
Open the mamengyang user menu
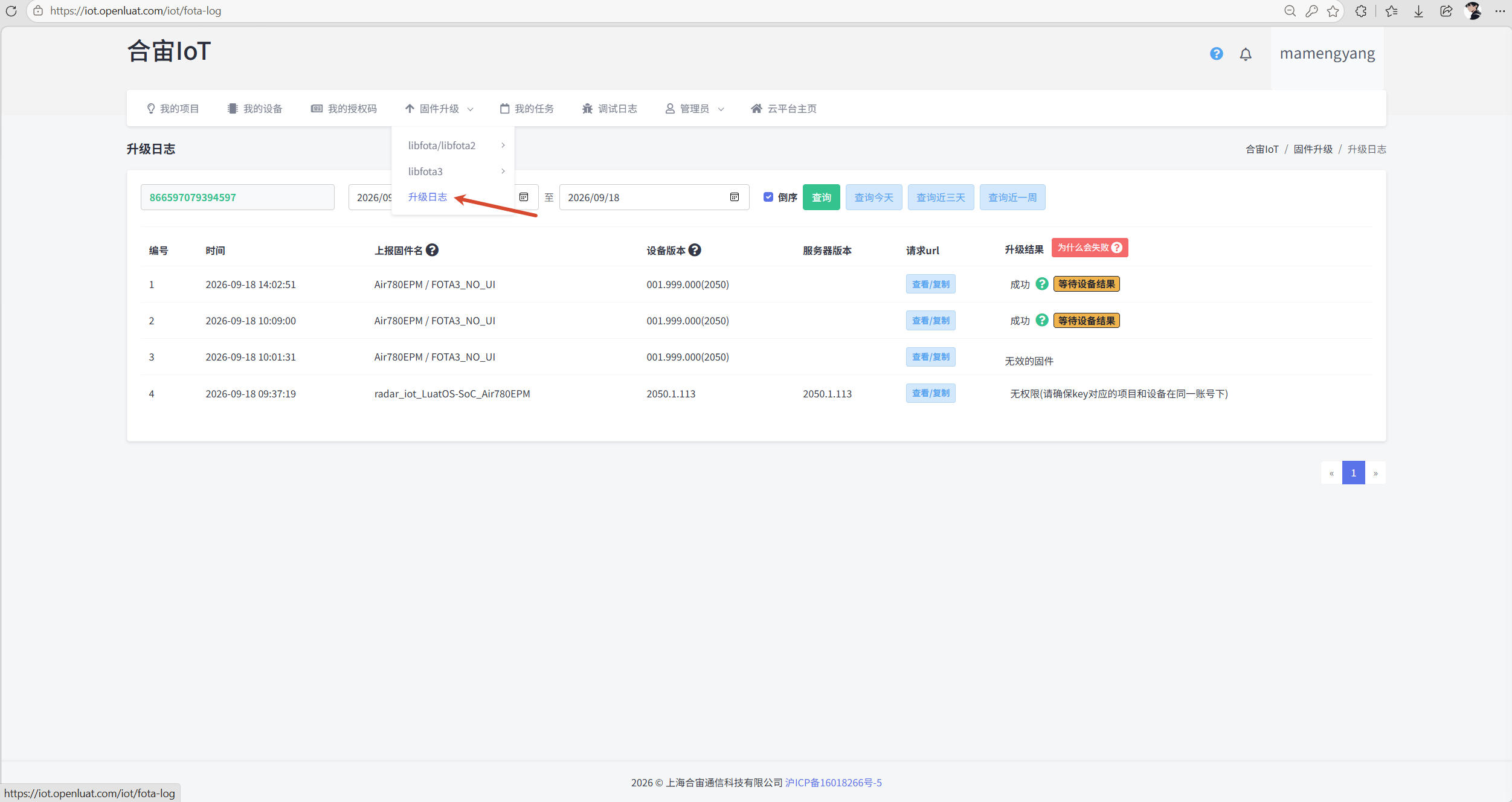(x=1327, y=54)
